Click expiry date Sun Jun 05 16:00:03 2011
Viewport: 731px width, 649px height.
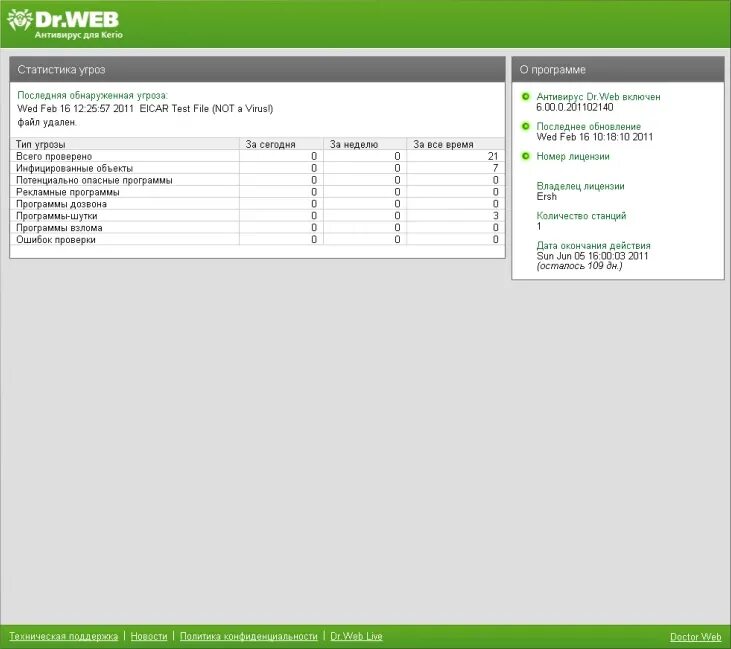click(592, 255)
